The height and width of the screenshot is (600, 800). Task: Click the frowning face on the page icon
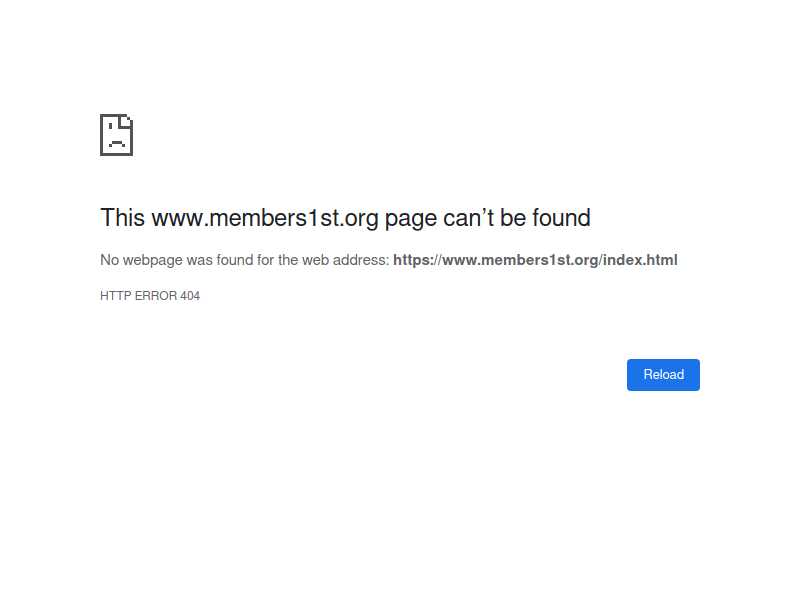(x=116, y=141)
